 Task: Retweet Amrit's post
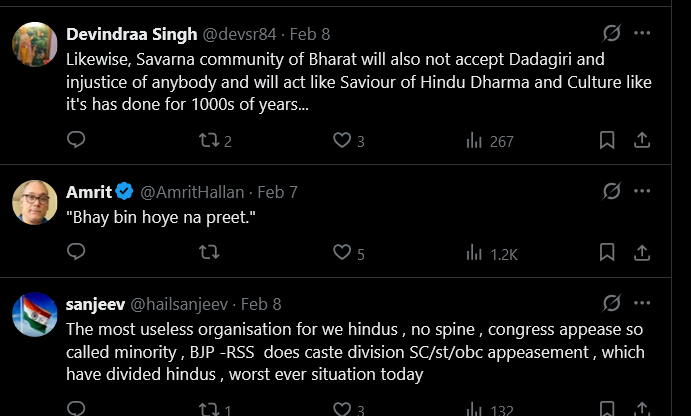click(208, 253)
